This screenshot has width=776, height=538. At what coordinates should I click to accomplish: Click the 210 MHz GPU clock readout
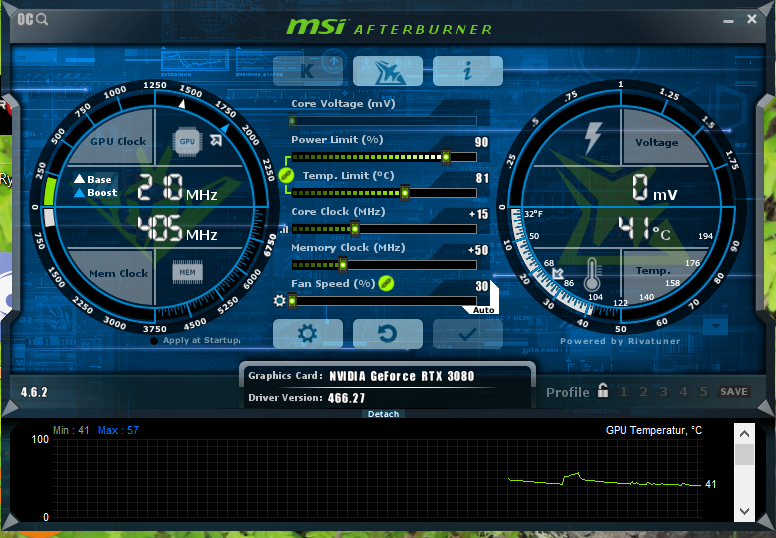[177, 188]
